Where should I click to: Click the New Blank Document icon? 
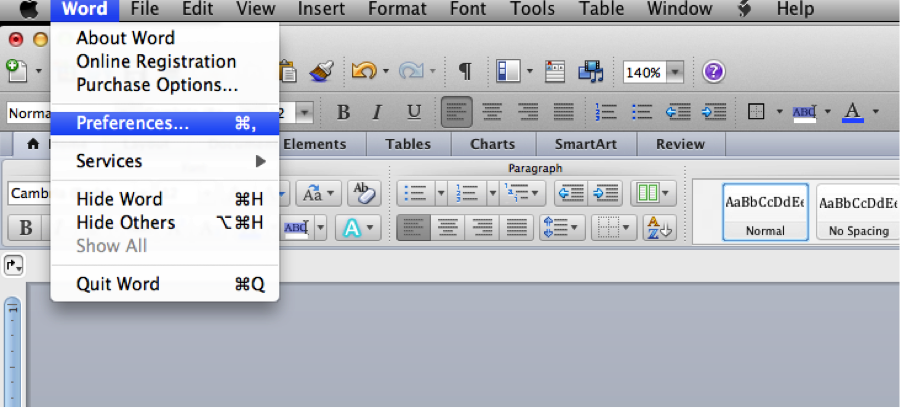click(16, 71)
